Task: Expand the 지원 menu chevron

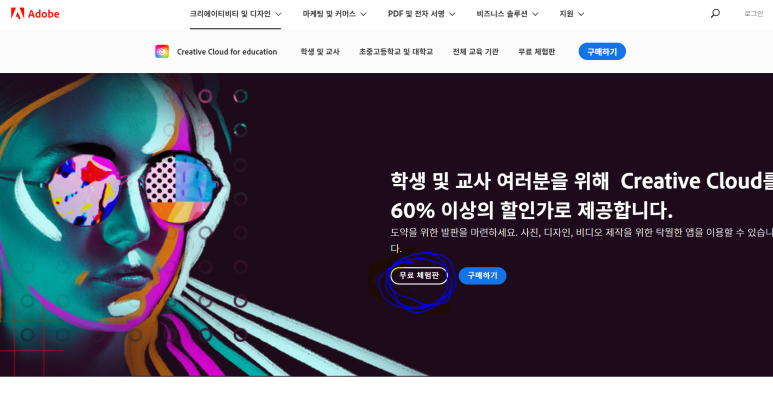Action: 581,14
